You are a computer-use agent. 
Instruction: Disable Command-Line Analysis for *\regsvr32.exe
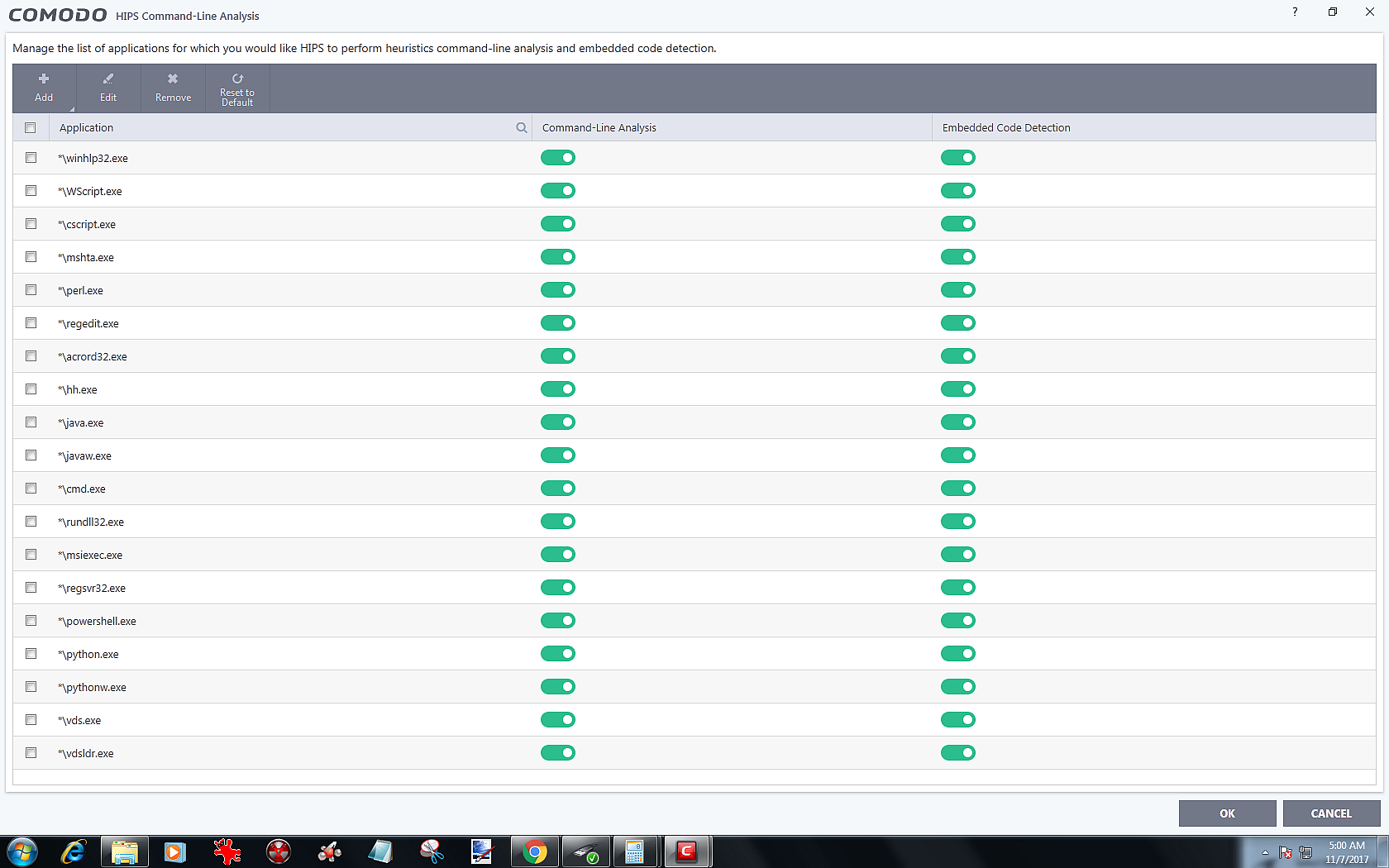pyautogui.click(x=558, y=588)
